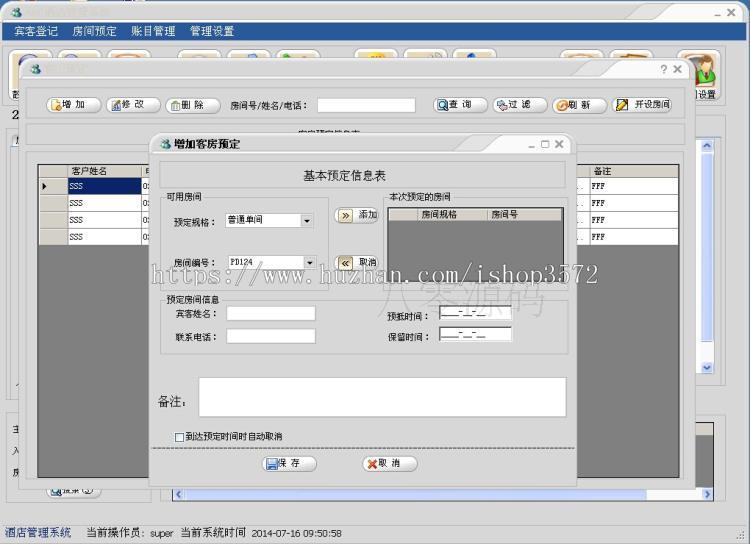
Task: Click the 宾客姓名 input field
Action: pos(271,314)
